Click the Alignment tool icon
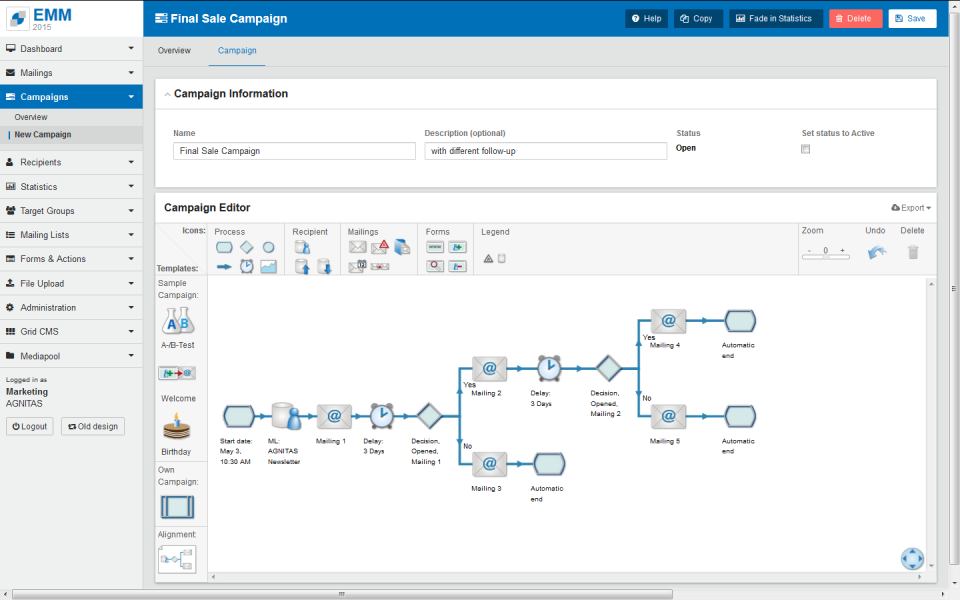 point(178,560)
